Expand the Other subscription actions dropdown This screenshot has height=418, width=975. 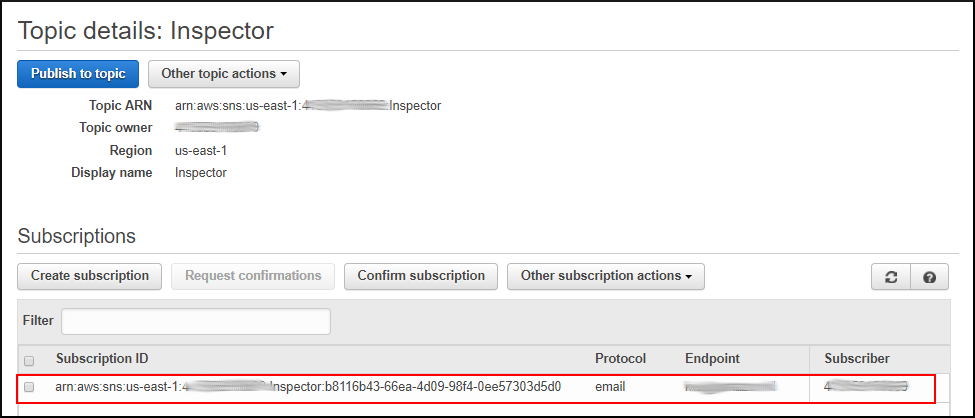pos(606,276)
